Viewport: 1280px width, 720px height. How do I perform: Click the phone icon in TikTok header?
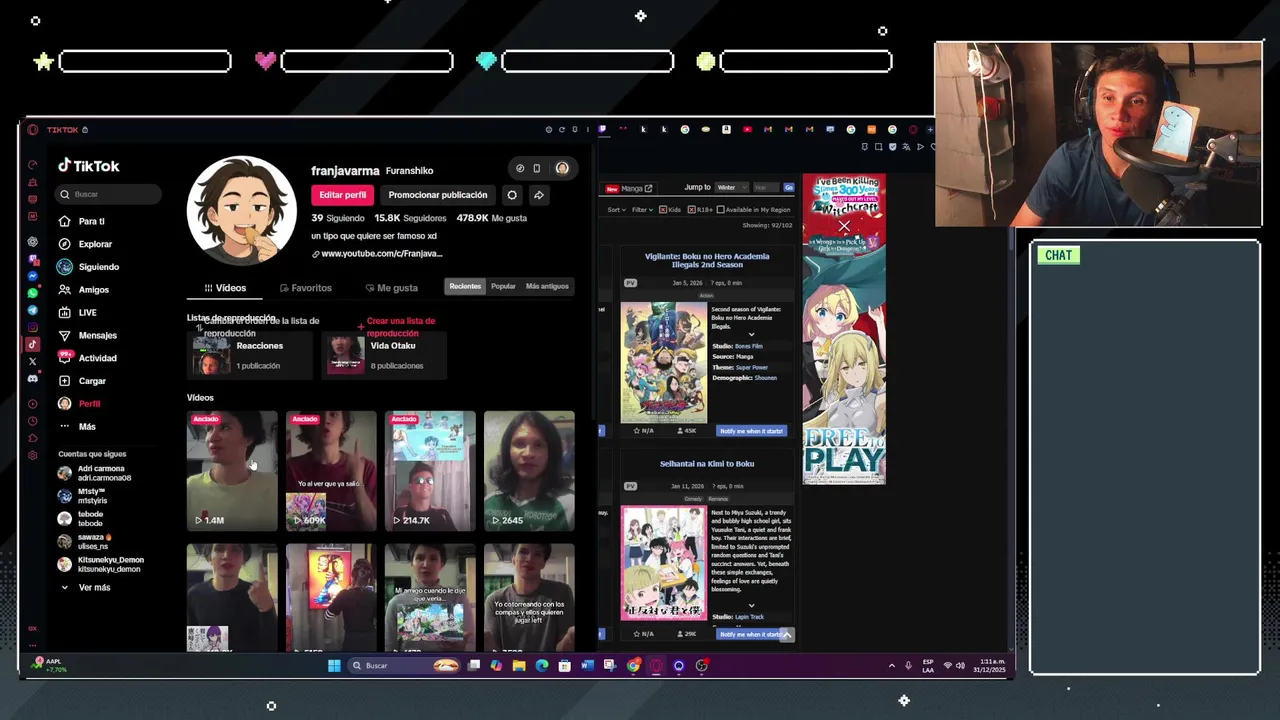pos(536,168)
